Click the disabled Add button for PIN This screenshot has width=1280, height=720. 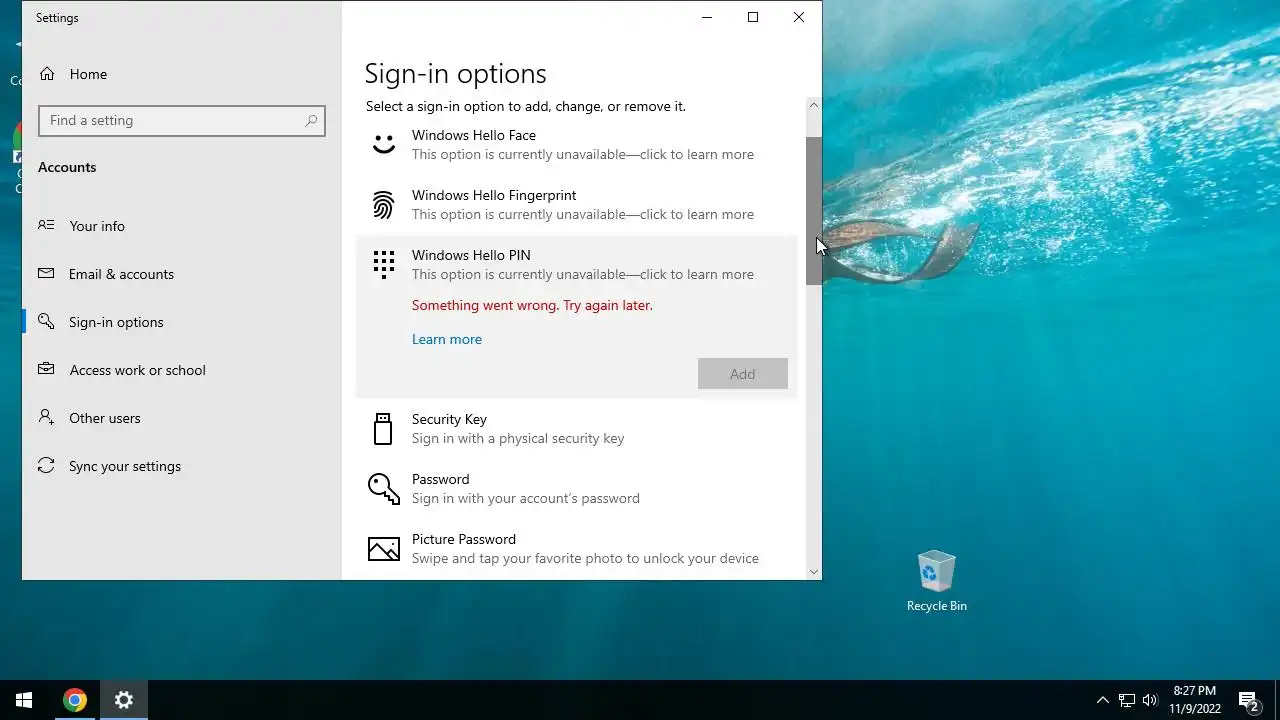(743, 374)
